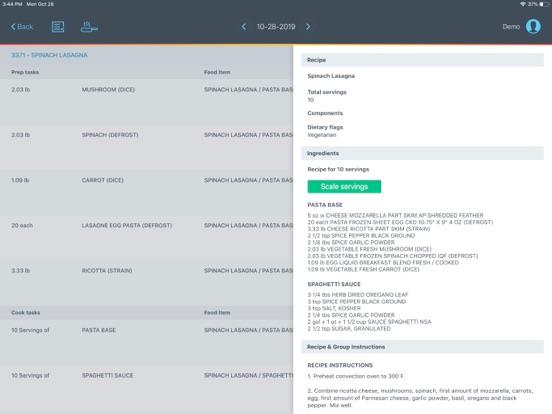The height and width of the screenshot is (414, 552).
Task: Select the Lasagne Egg Pasta (Defrost) task
Action: click(x=146, y=237)
